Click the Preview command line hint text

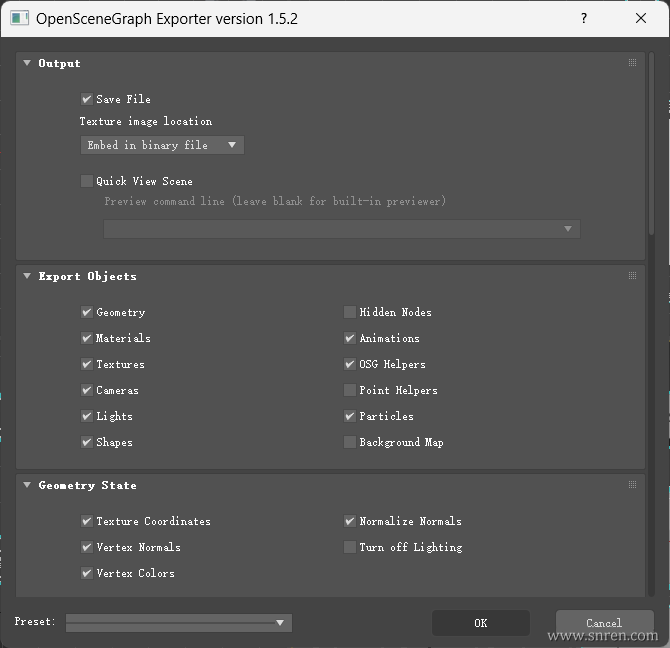point(275,201)
